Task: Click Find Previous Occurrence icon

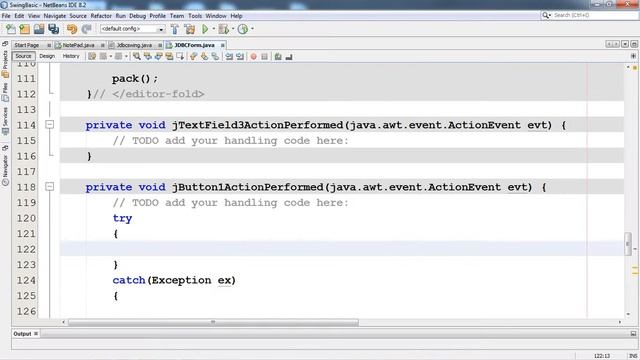Action: pyautogui.click(x=148, y=56)
